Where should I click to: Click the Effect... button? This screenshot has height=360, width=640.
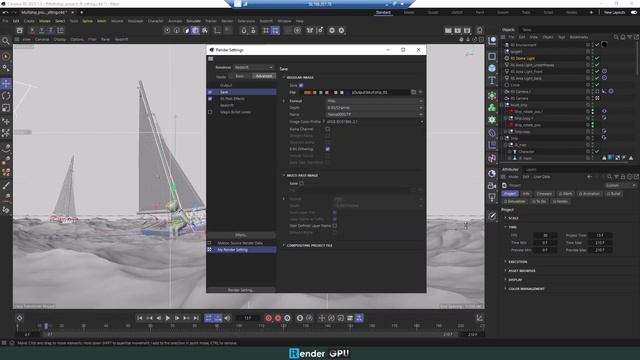point(241,235)
